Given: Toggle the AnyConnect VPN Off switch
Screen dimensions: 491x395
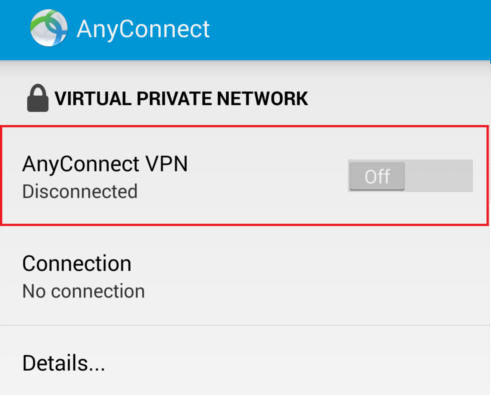Looking at the screenshot, I should [x=410, y=176].
